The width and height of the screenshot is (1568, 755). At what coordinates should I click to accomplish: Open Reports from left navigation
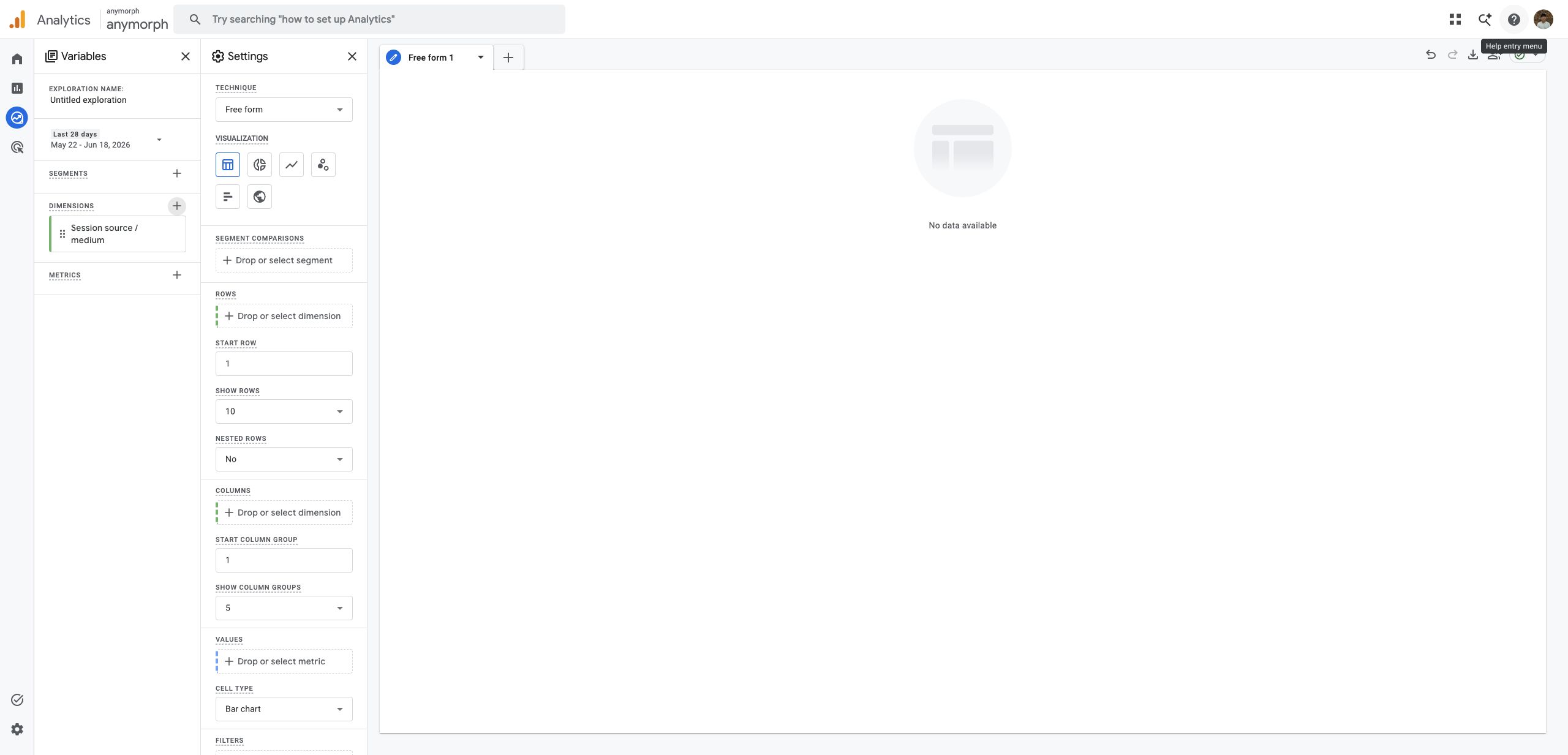[17, 88]
